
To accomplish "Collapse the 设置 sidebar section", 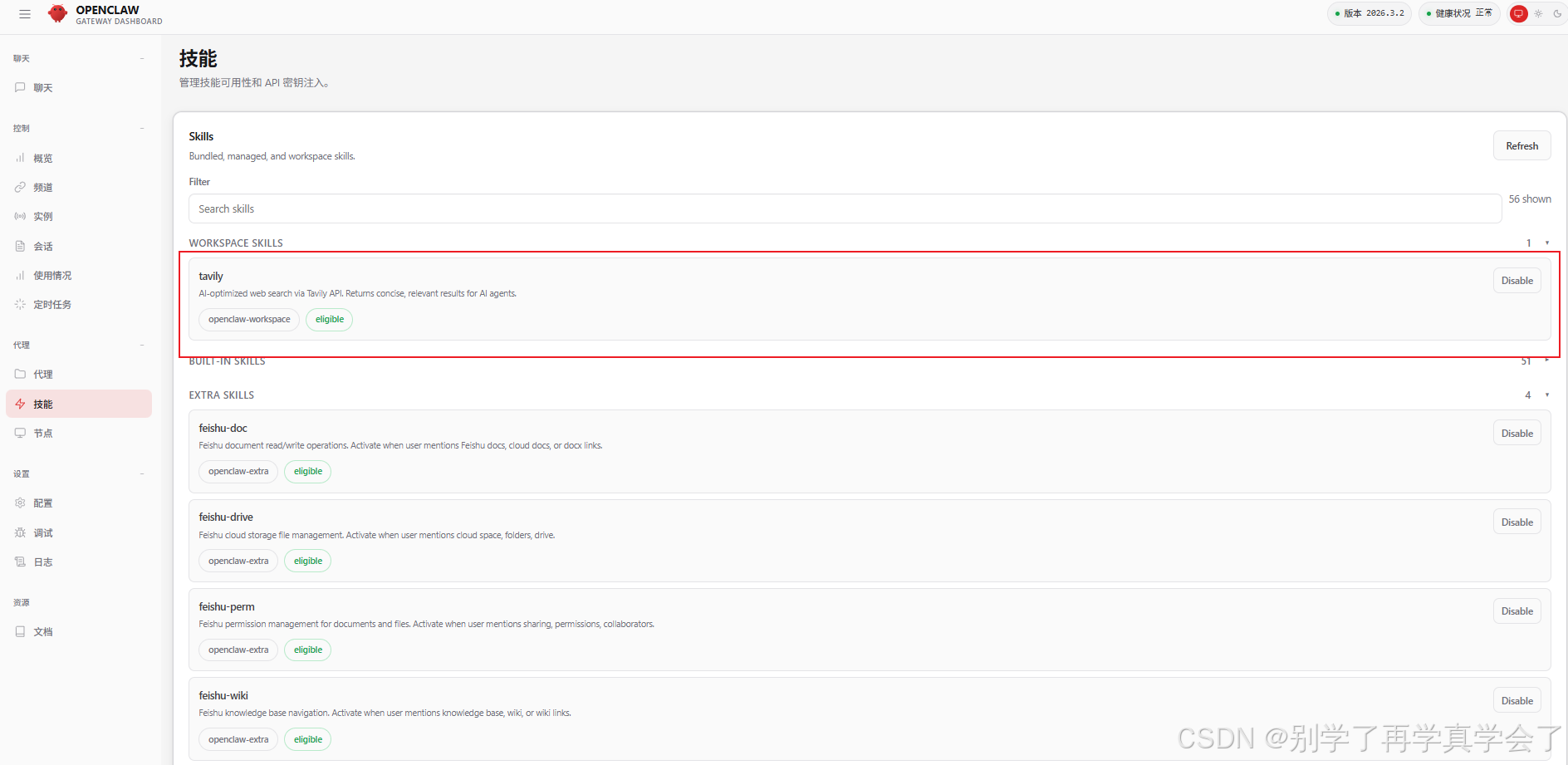I will 142,473.
